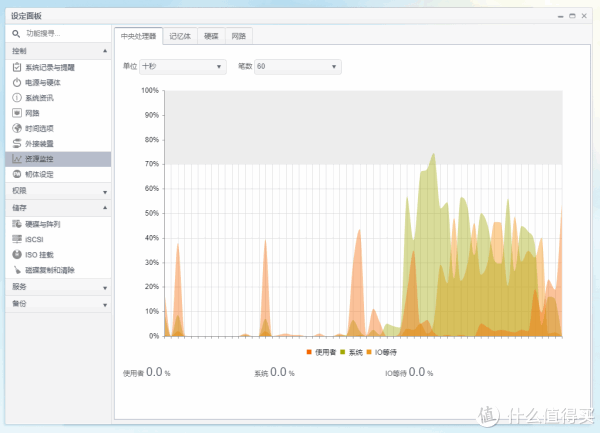Collapse the 控制 section
Image resolution: width=600 pixels, height=433 pixels.
59,51
